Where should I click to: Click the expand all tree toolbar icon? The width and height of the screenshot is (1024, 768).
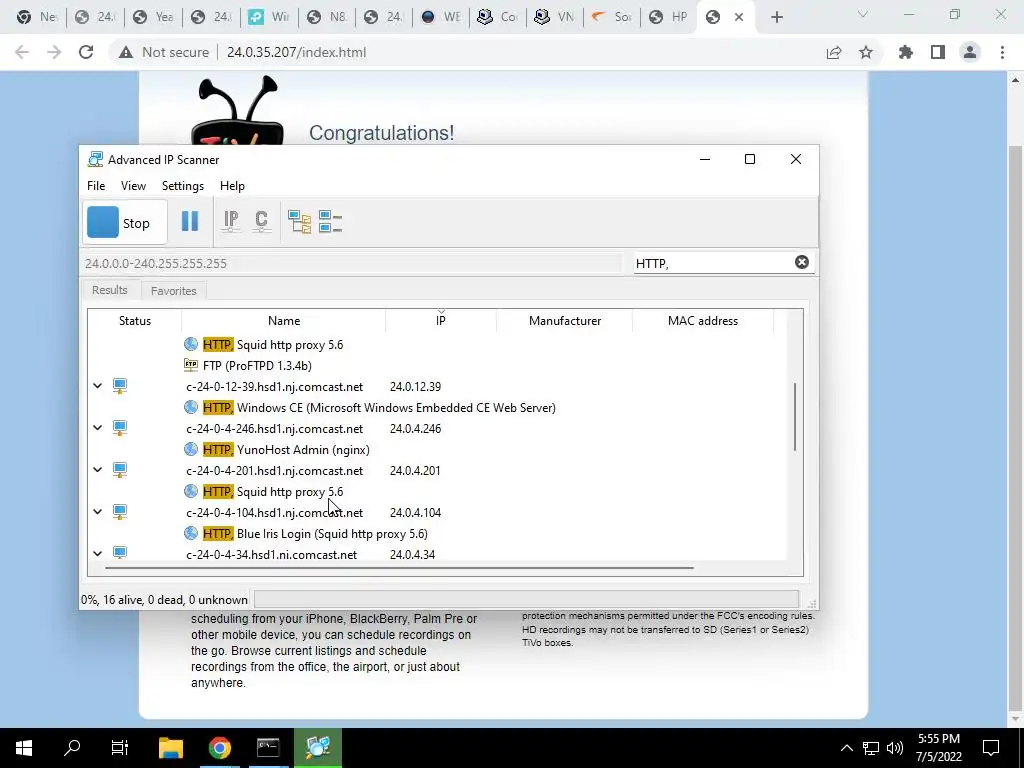(300, 222)
